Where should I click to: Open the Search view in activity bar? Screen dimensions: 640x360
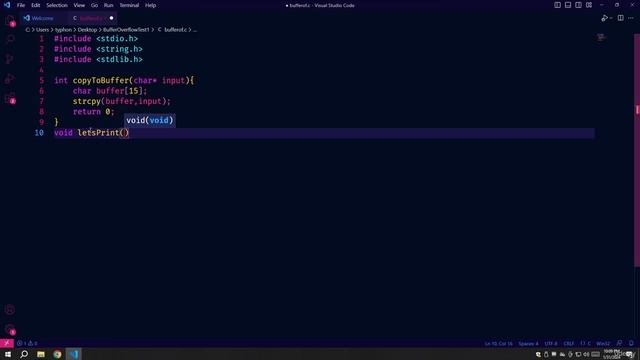click(x=10, y=39)
